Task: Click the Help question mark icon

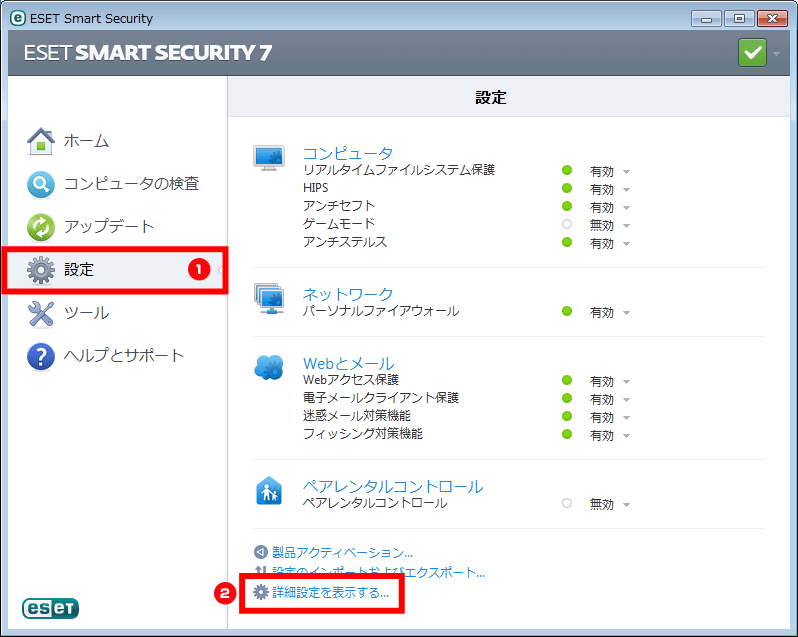Action: pos(40,356)
